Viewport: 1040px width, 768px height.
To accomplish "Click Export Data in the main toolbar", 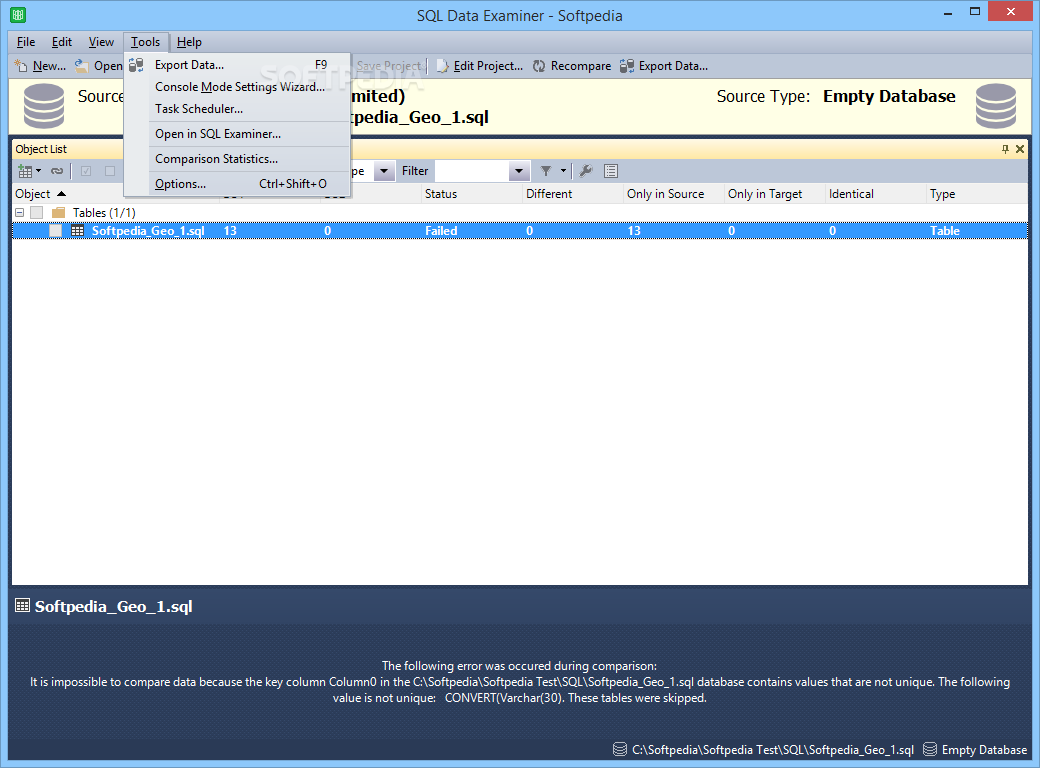I will 663,66.
